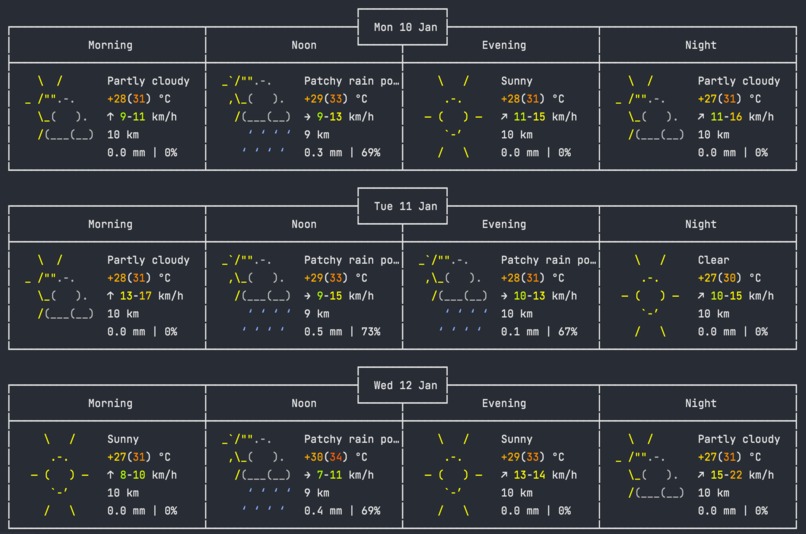Click the partly cloudy icon for Mon 10 Jan Night
The width and height of the screenshot is (806, 534).
(x=650, y=108)
